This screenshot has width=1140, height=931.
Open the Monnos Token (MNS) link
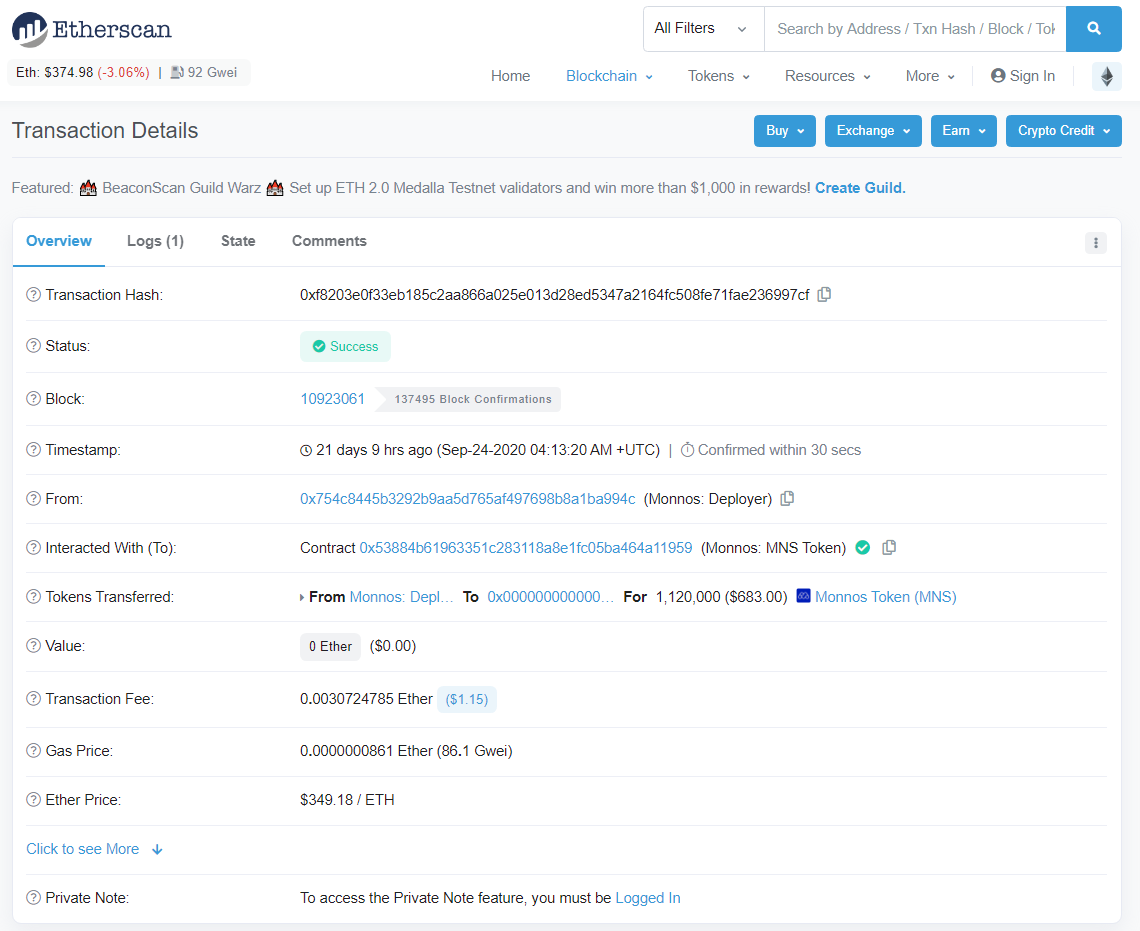(886, 597)
